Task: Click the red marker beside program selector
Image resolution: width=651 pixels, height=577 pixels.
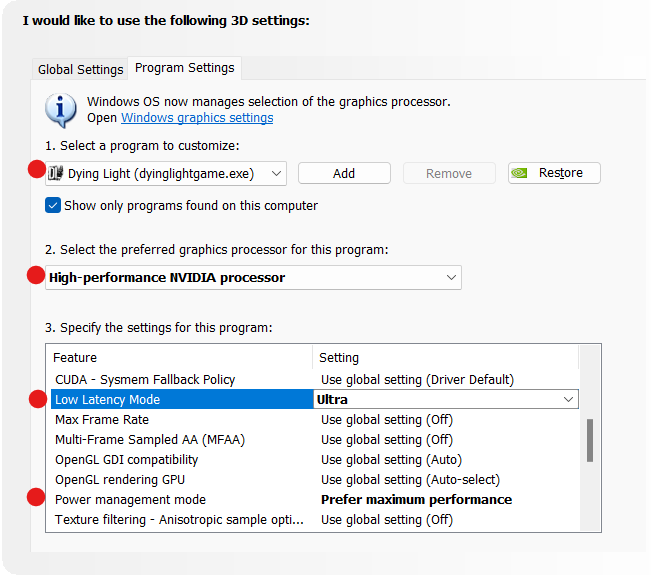Action: coord(36,169)
